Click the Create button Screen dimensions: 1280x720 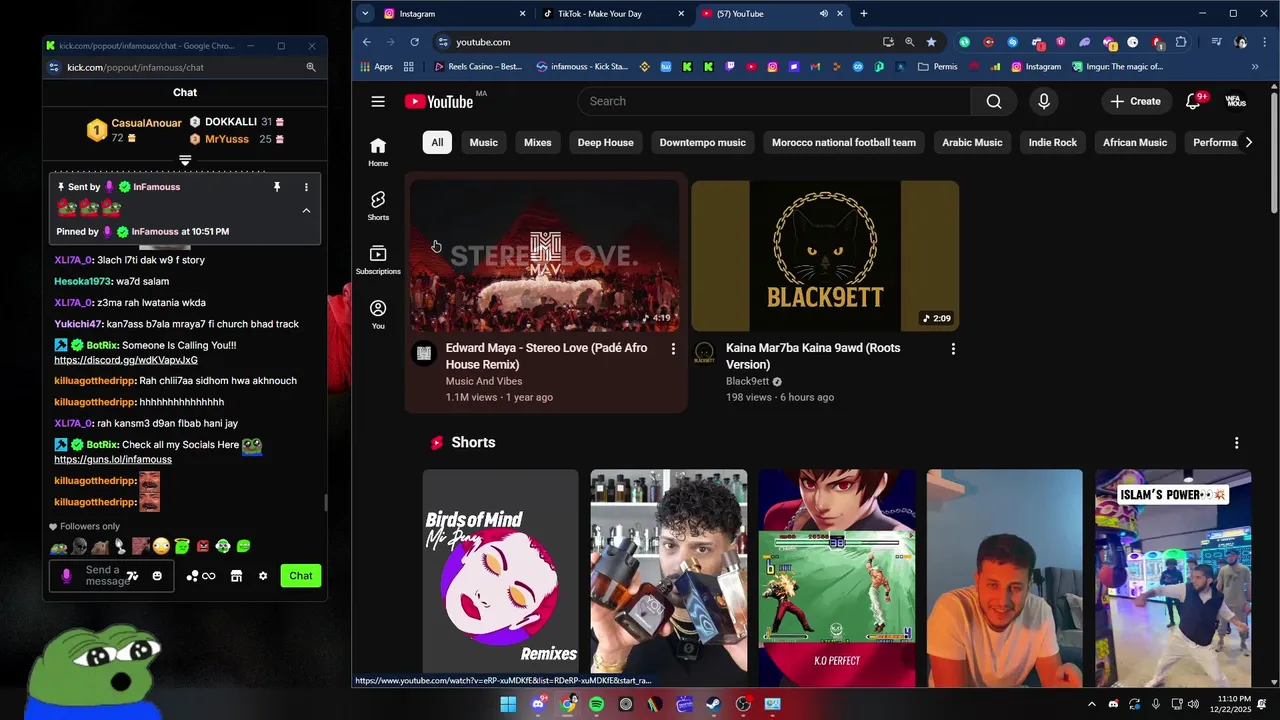click(1136, 101)
